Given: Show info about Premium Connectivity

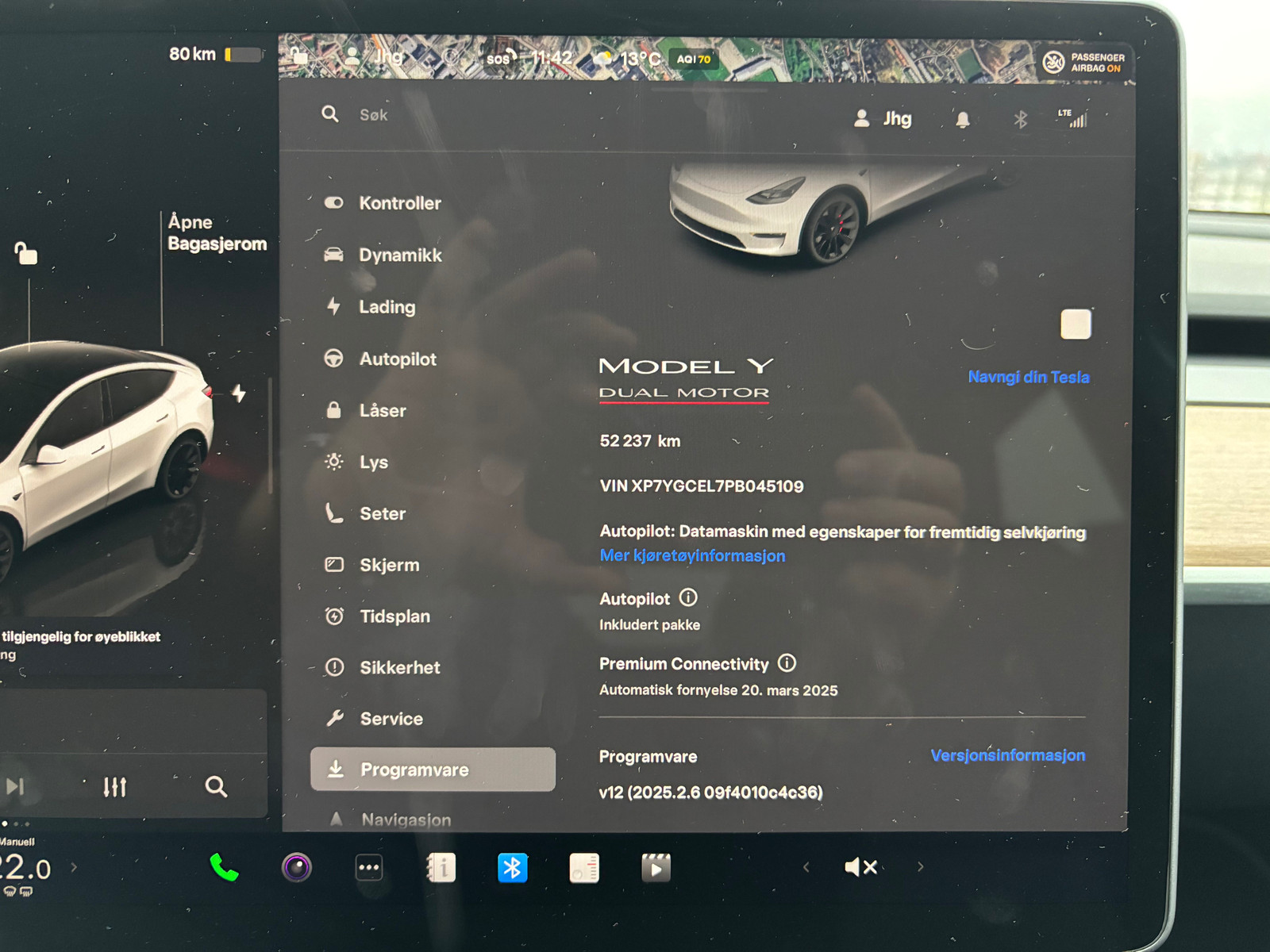Looking at the screenshot, I should coord(787,662).
